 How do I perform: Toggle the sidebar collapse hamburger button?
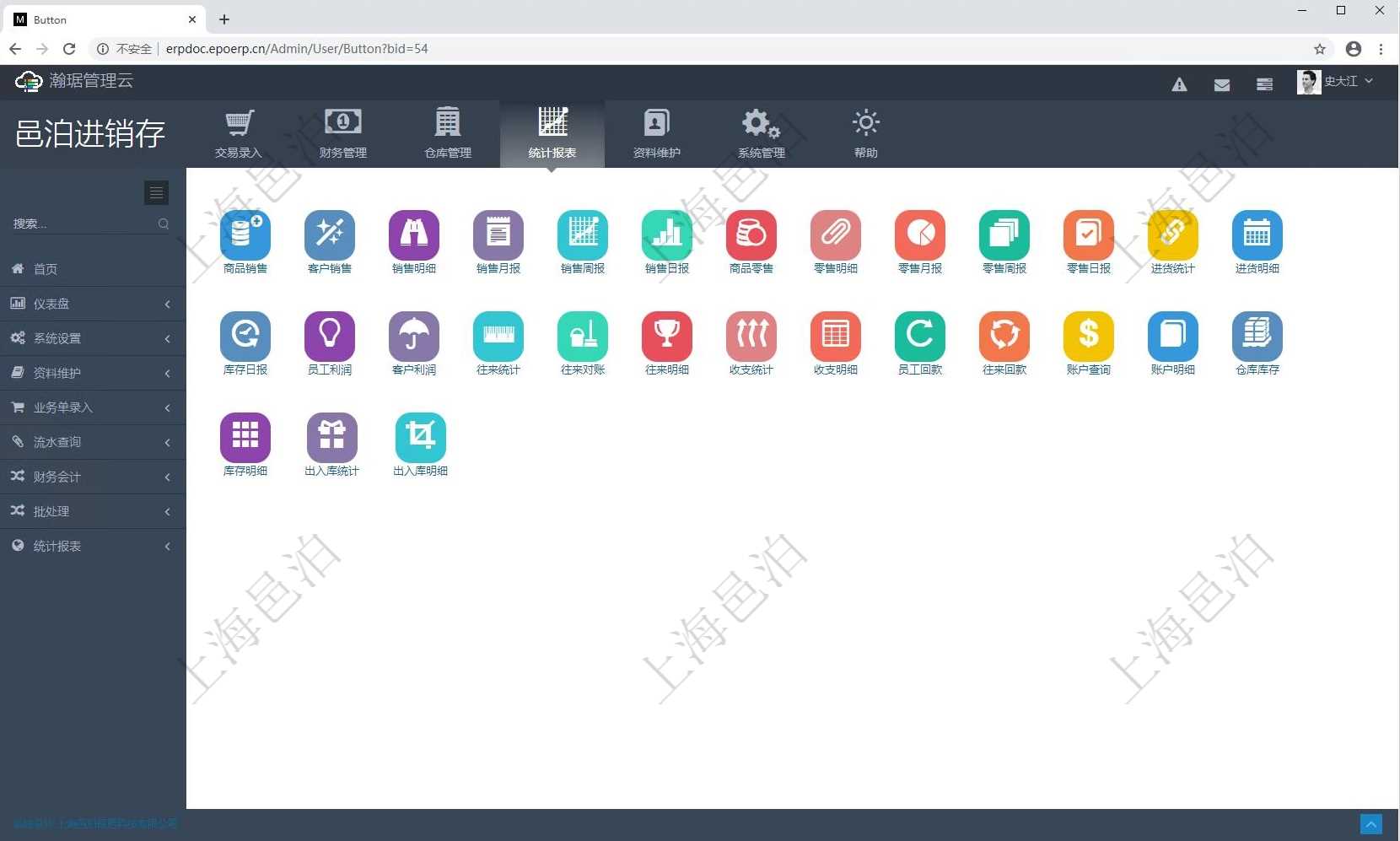pos(156,193)
